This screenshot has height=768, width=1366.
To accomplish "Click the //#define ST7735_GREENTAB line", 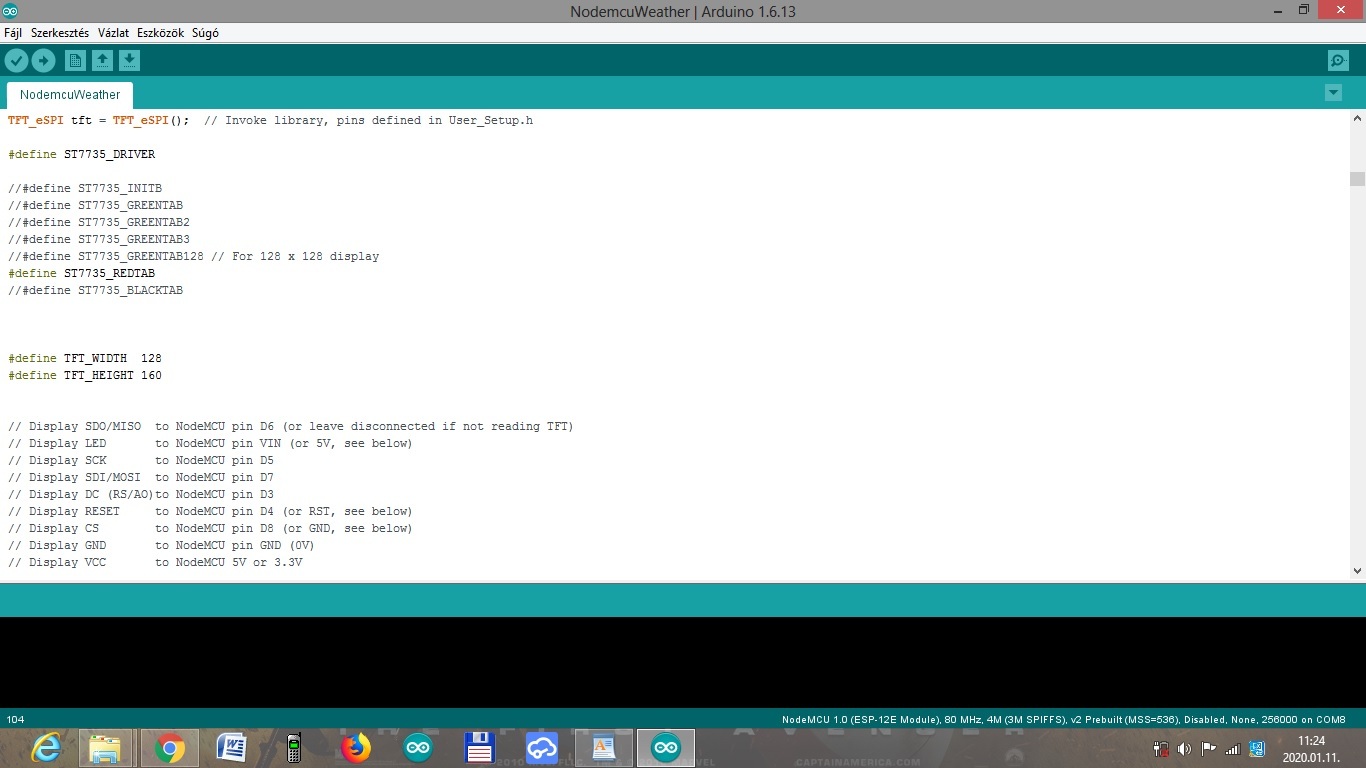I will point(95,205).
